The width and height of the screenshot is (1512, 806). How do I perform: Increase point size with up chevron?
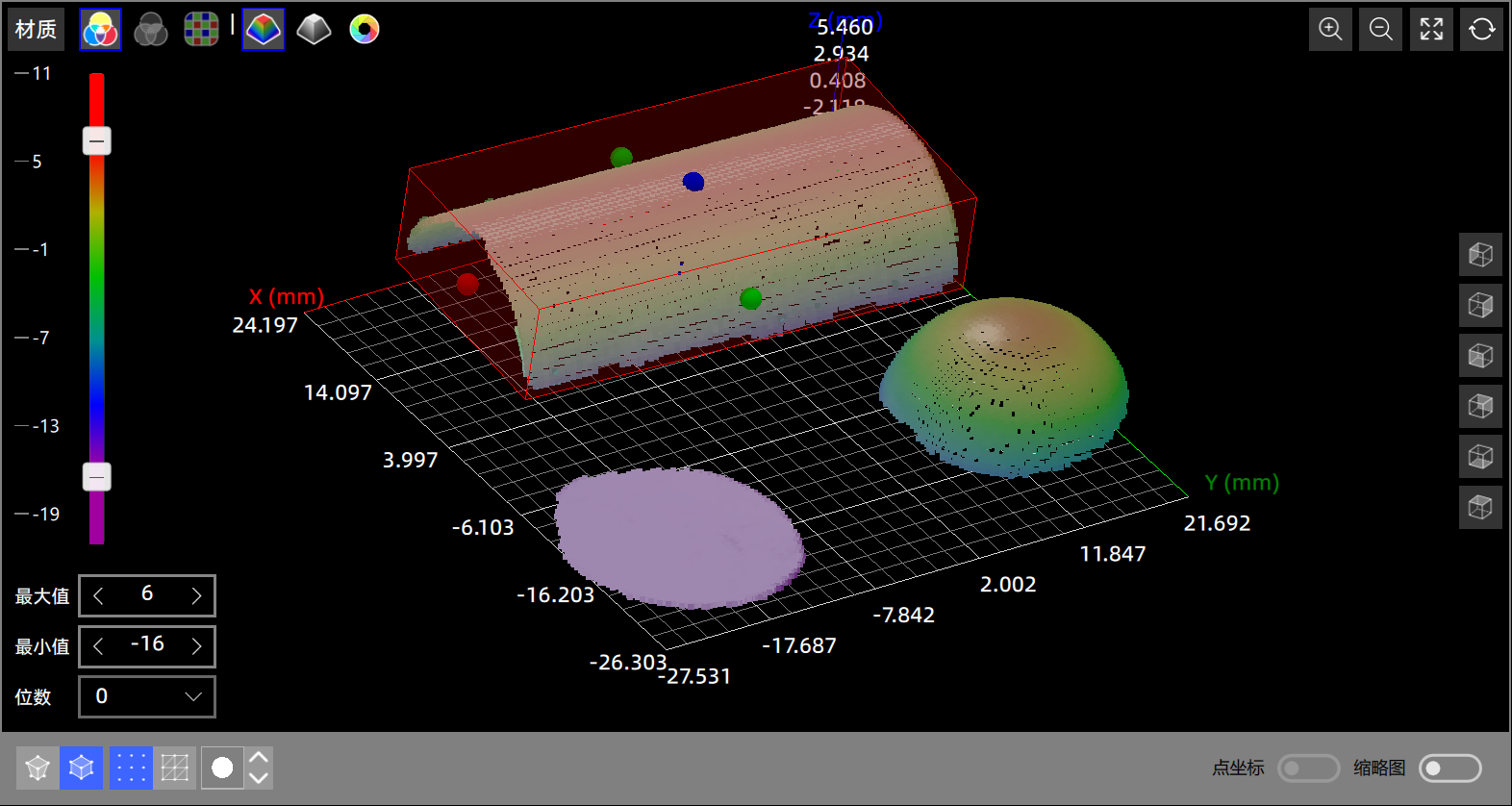258,758
